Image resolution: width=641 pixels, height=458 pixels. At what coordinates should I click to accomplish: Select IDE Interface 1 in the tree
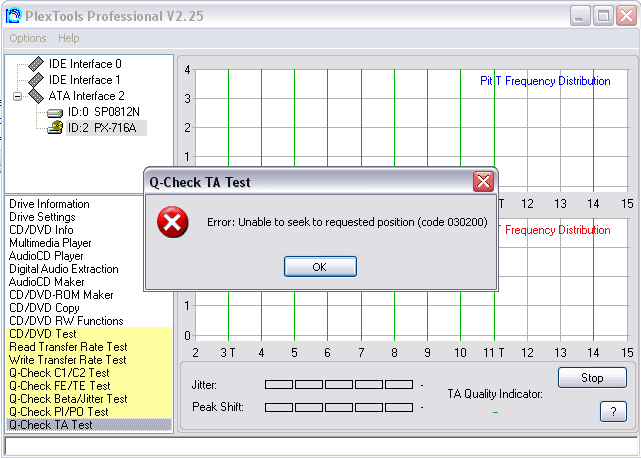(x=84, y=80)
